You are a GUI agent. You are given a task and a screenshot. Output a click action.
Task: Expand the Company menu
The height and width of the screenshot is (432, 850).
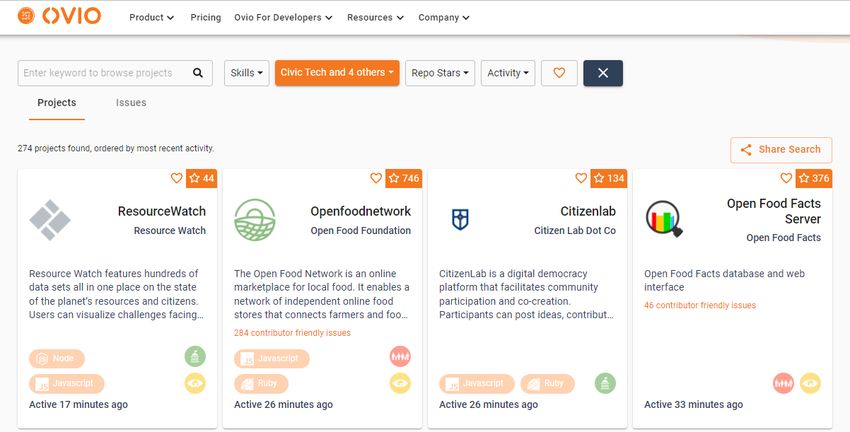(x=444, y=17)
